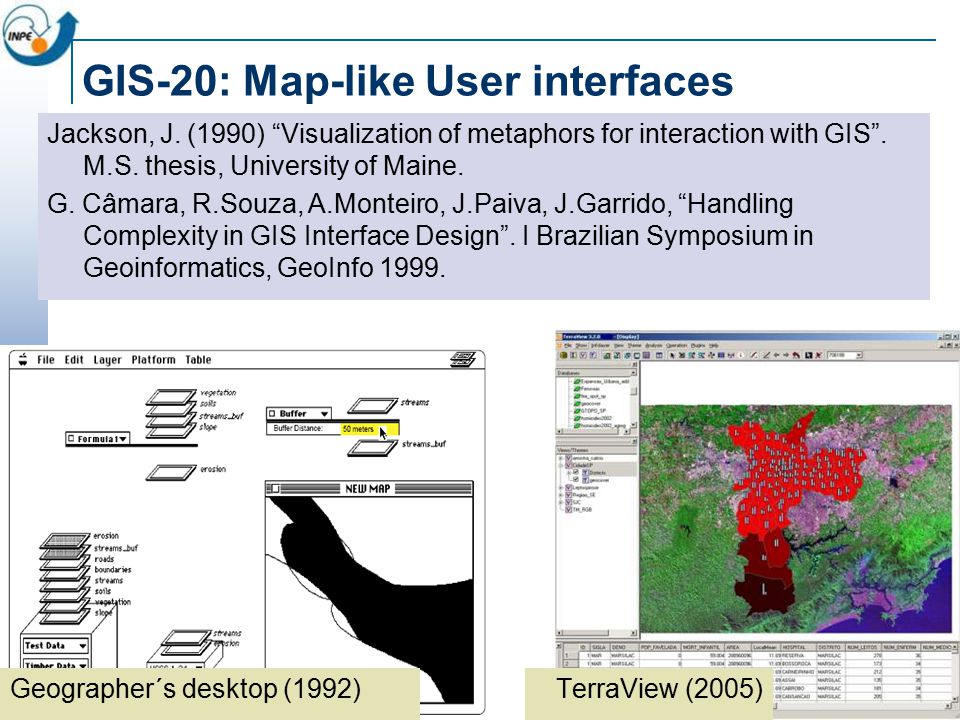Open the Edit menu in Geographer's desktop

point(73,359)
